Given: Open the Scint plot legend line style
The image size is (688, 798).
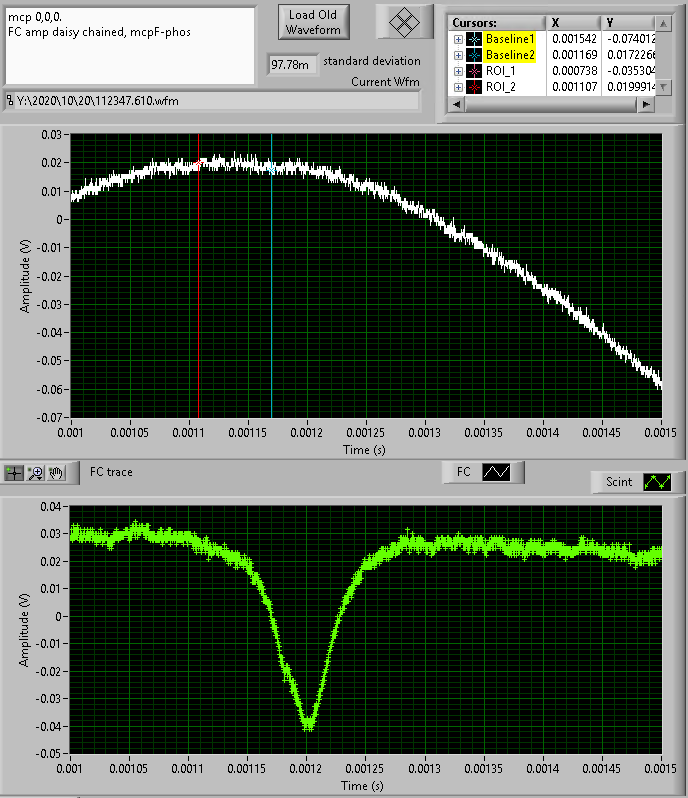Looking at the screenshot, I should pos(657,482).
